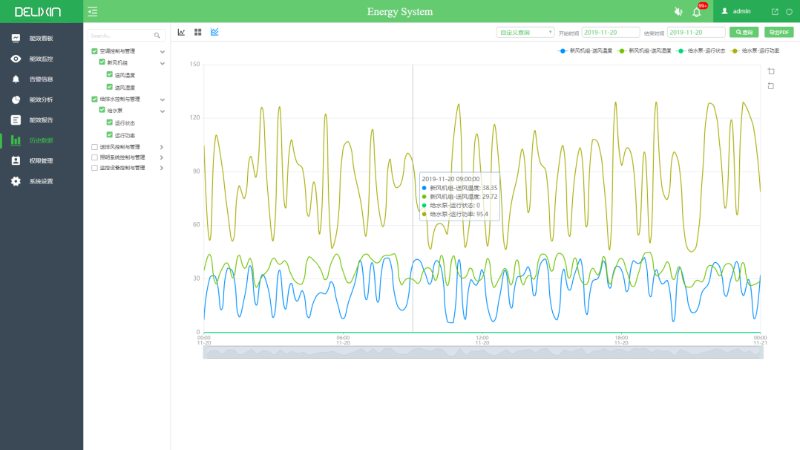Check the 照明系统控制与管理 checkbox
The width and height of the screenshot is (800, 450).
point(95,157)
